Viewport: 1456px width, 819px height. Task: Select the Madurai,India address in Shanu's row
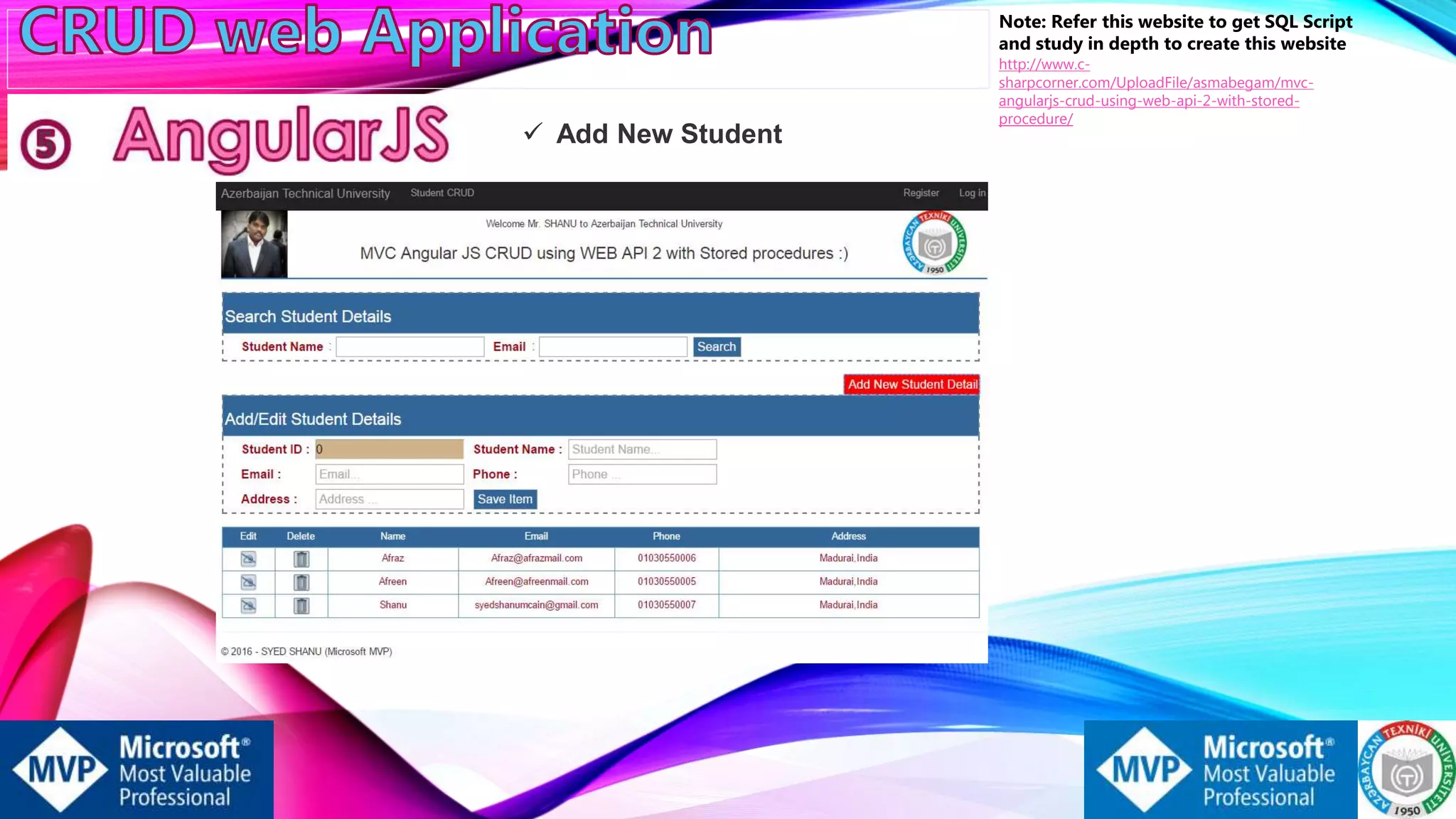click(x=848, y=605)
